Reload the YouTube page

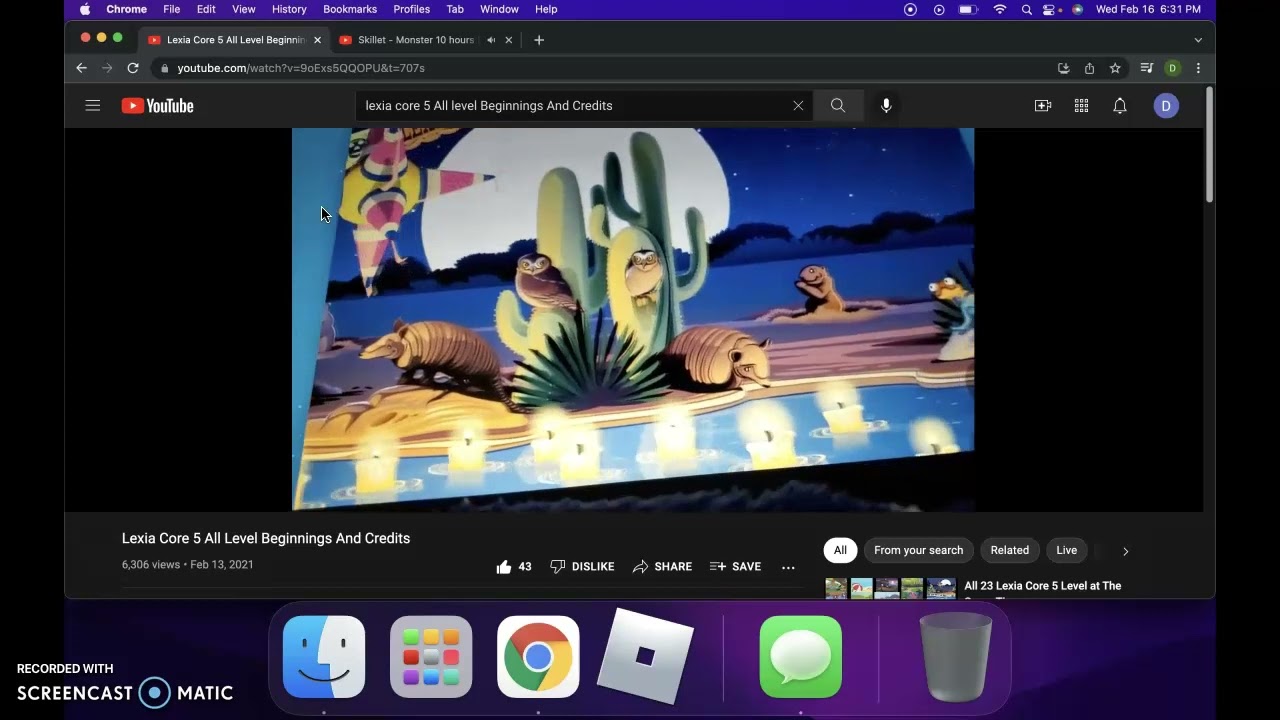point(133,68)
